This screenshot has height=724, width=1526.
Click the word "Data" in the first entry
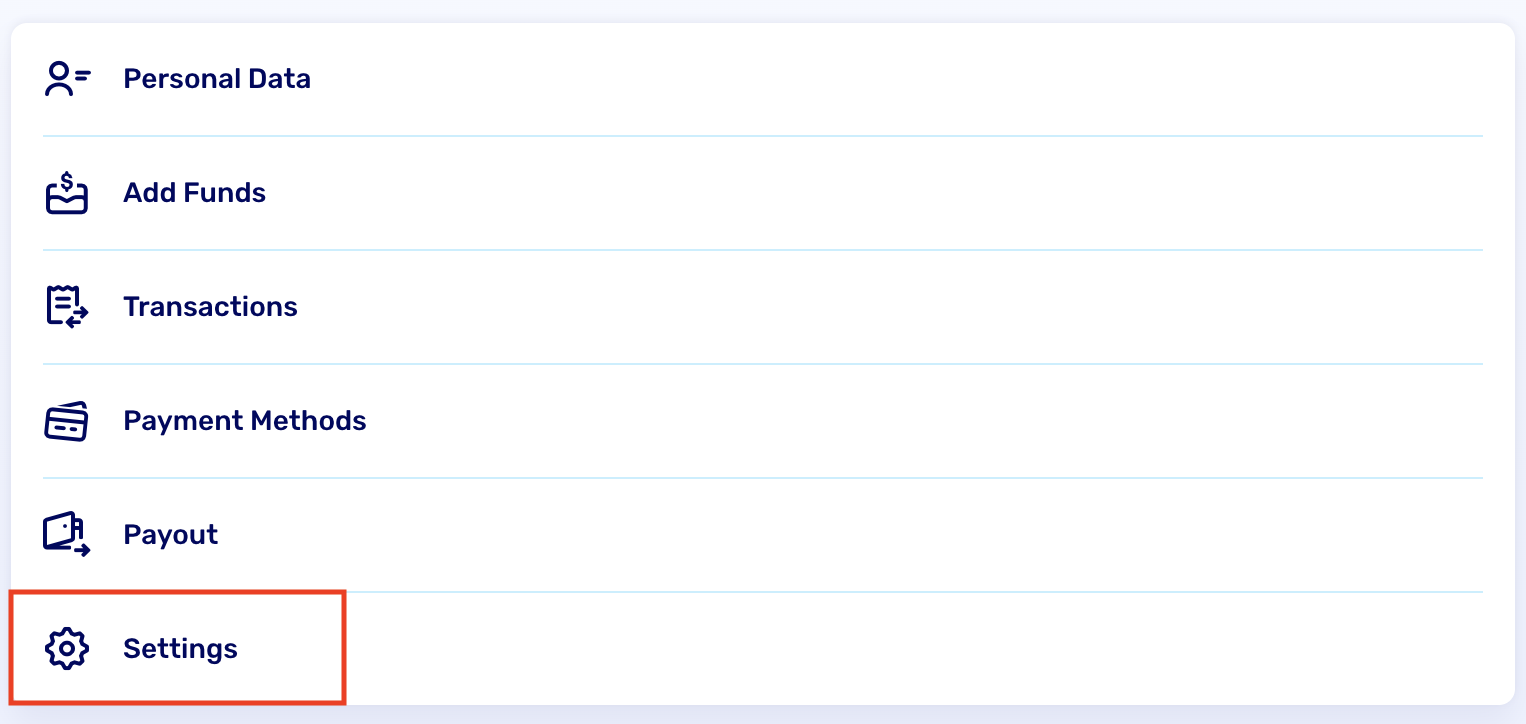[x=282, y=79]
